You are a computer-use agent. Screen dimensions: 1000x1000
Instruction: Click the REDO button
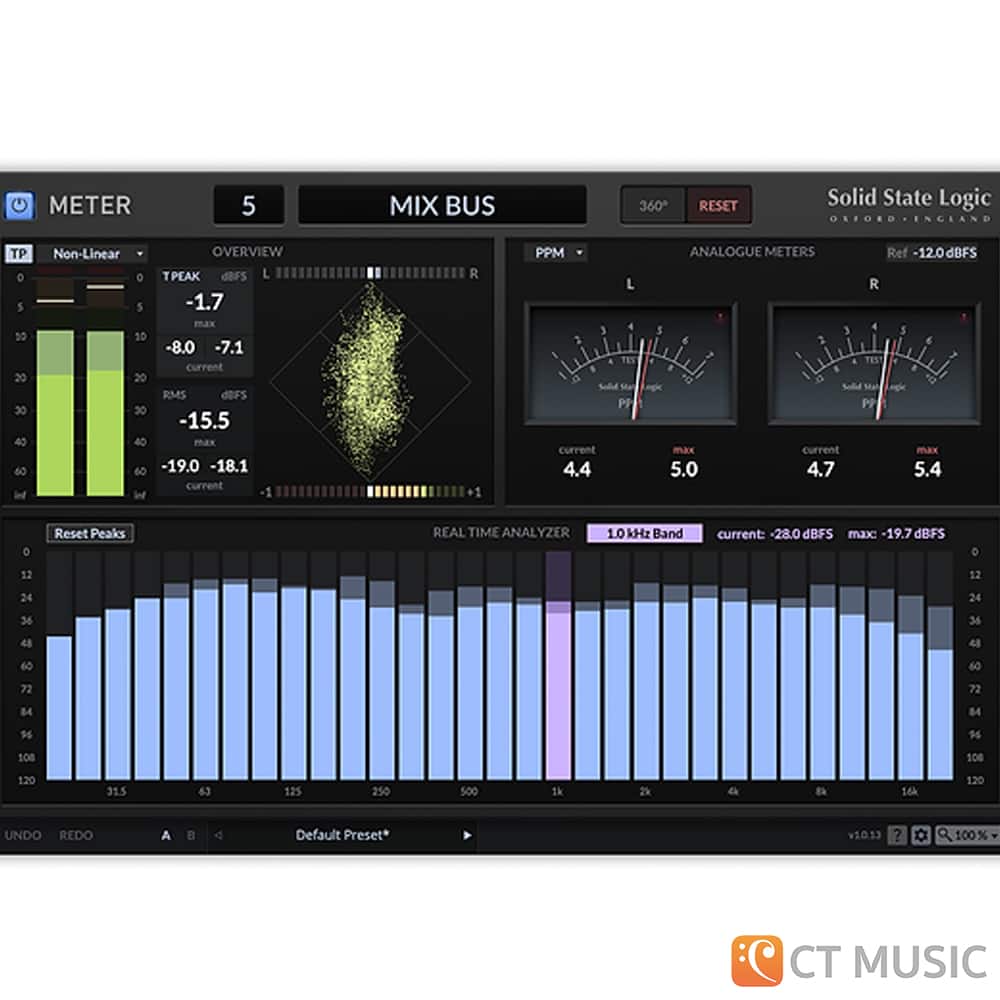pos(76,835)
